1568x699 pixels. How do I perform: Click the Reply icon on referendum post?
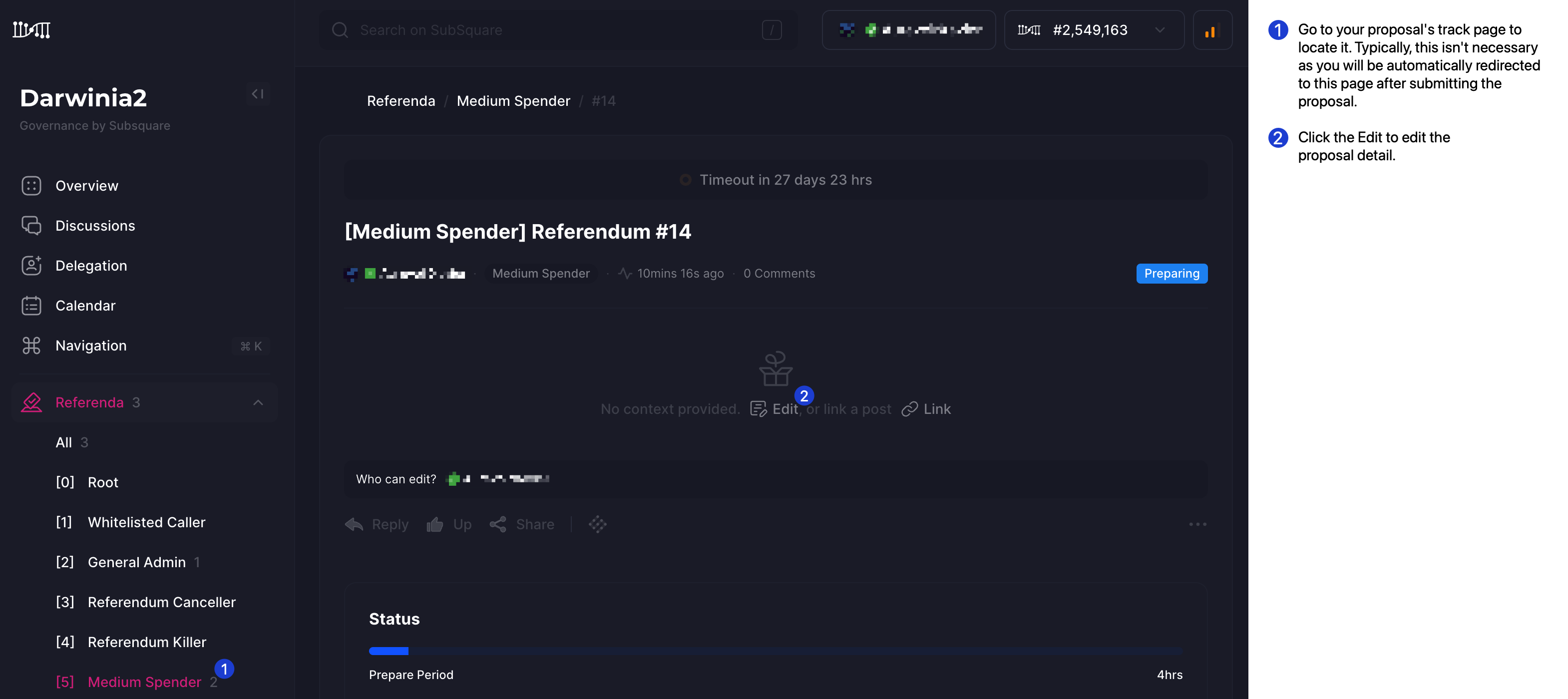click(353, 524)
